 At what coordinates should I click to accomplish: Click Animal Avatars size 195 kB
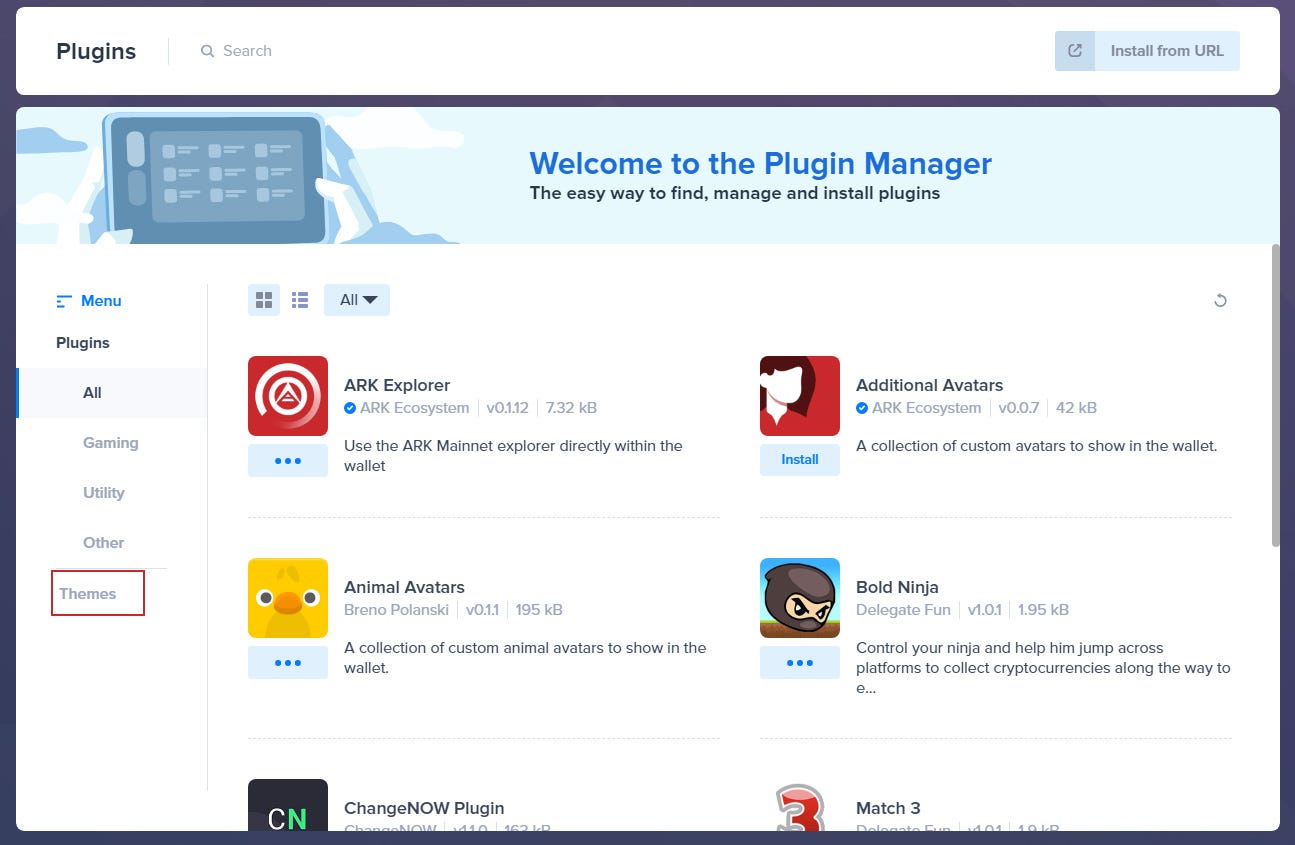539,610
